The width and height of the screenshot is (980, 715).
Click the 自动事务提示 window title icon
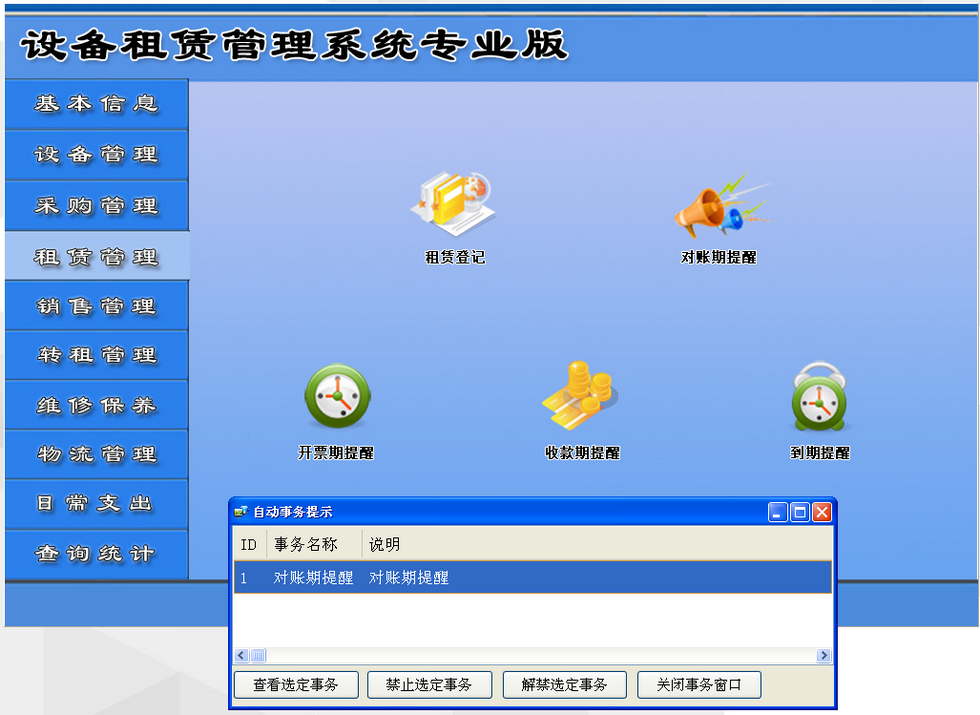coord(241,512)
